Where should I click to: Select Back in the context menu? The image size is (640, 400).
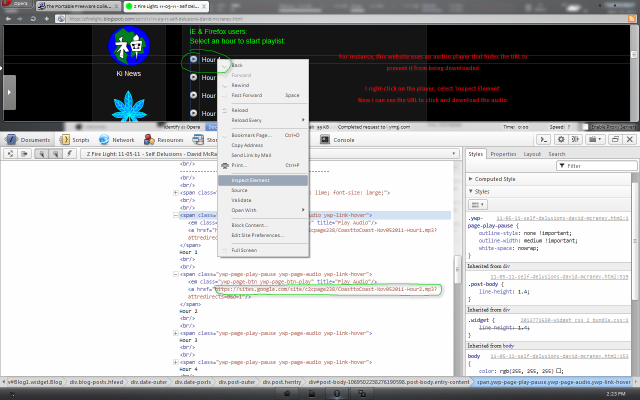(263, 65)
